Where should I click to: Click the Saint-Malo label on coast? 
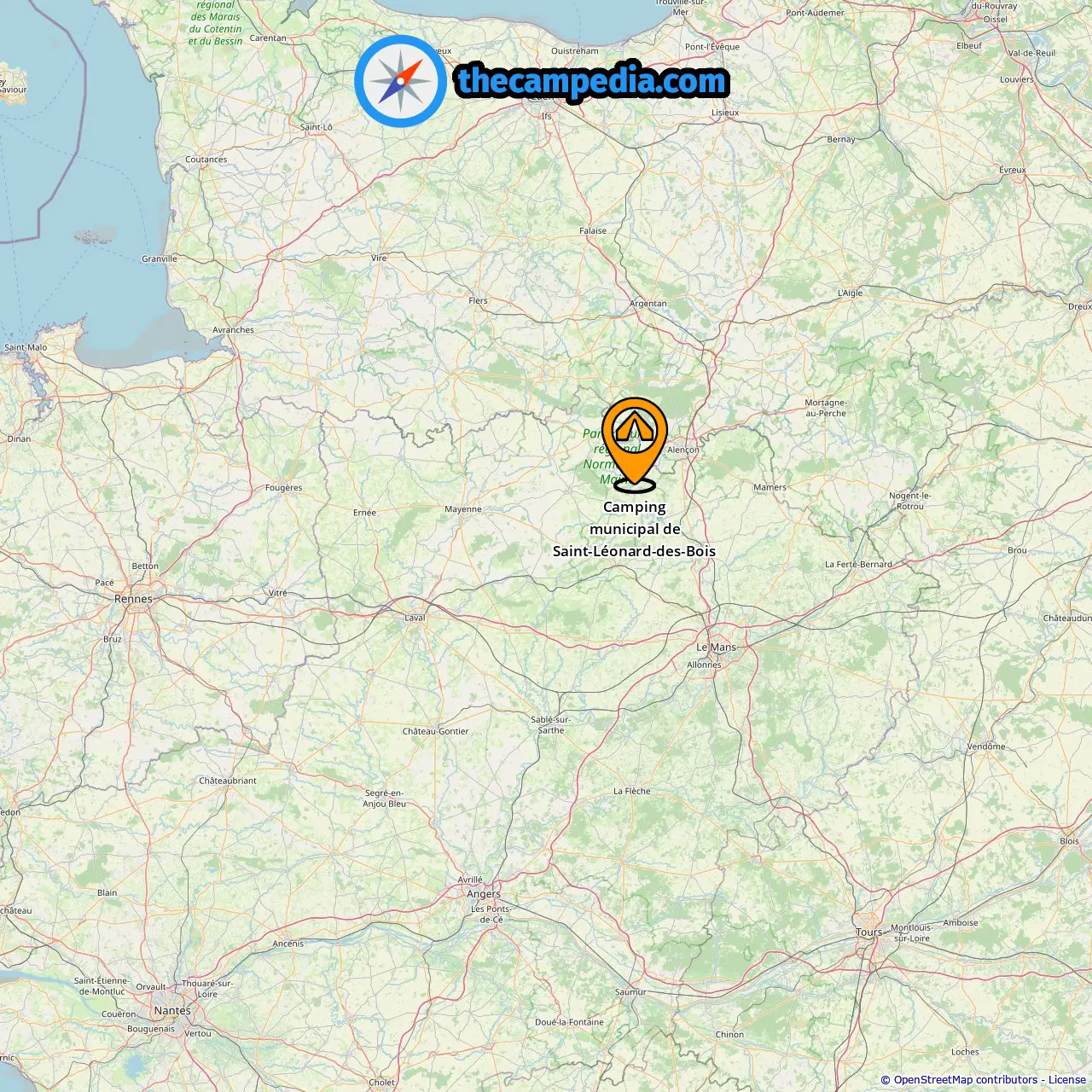(26, 347)
